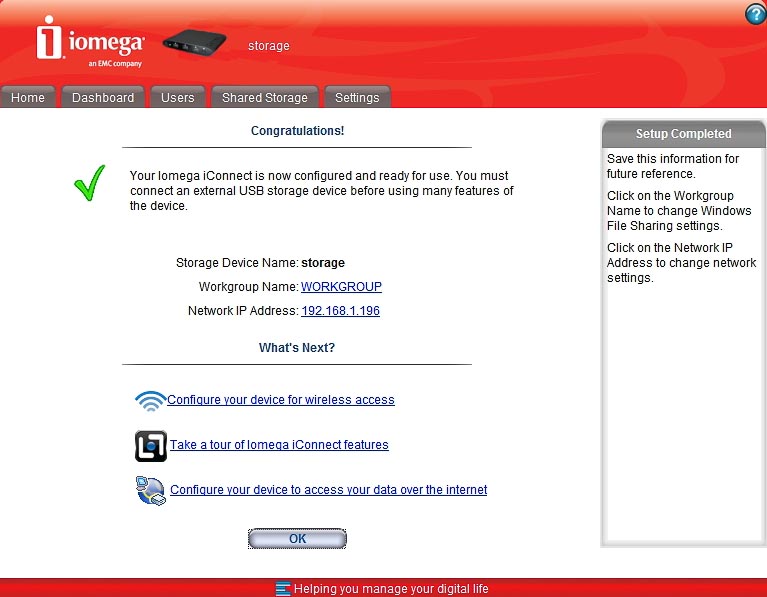This screenshot has height=597, width=767.
Task: Go to the Home tab
Action: 28,97
